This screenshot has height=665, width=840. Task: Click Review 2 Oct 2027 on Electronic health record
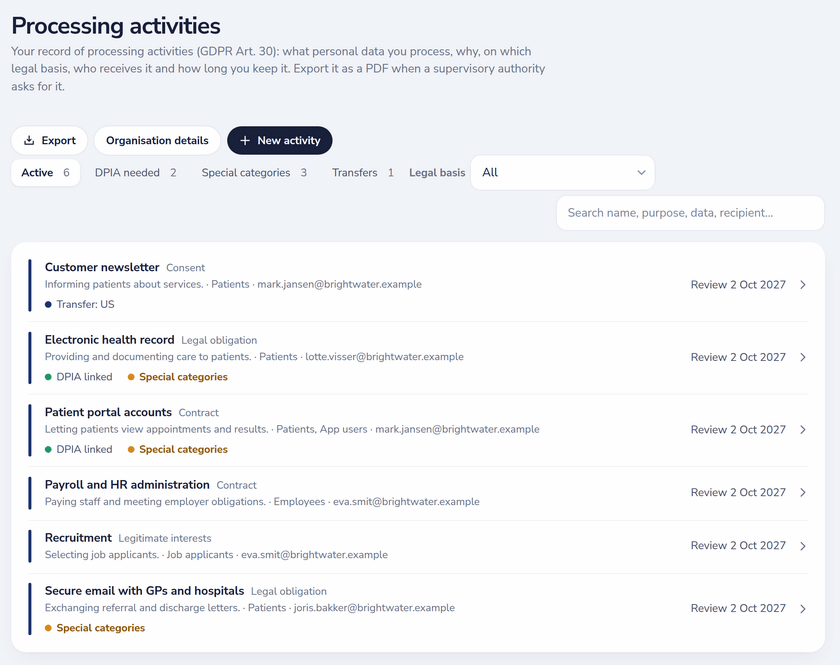point(738,357)
